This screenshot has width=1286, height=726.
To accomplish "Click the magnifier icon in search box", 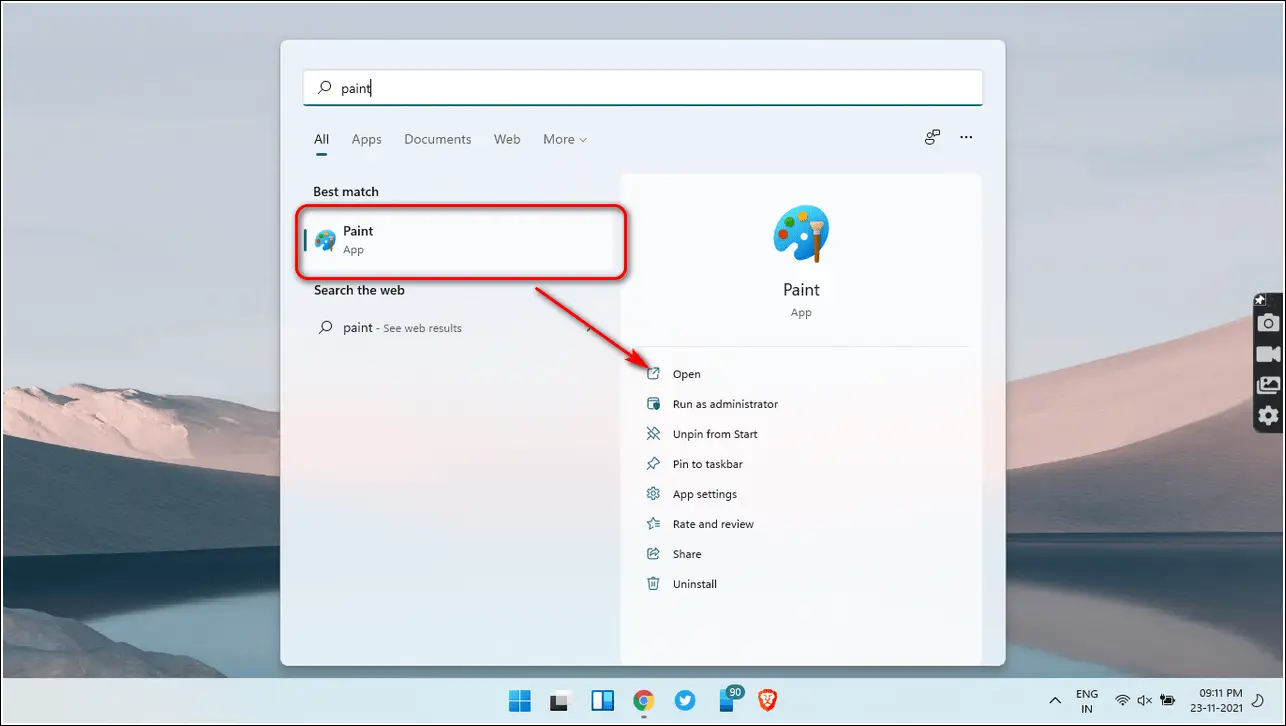I will [x=324, y=88].
